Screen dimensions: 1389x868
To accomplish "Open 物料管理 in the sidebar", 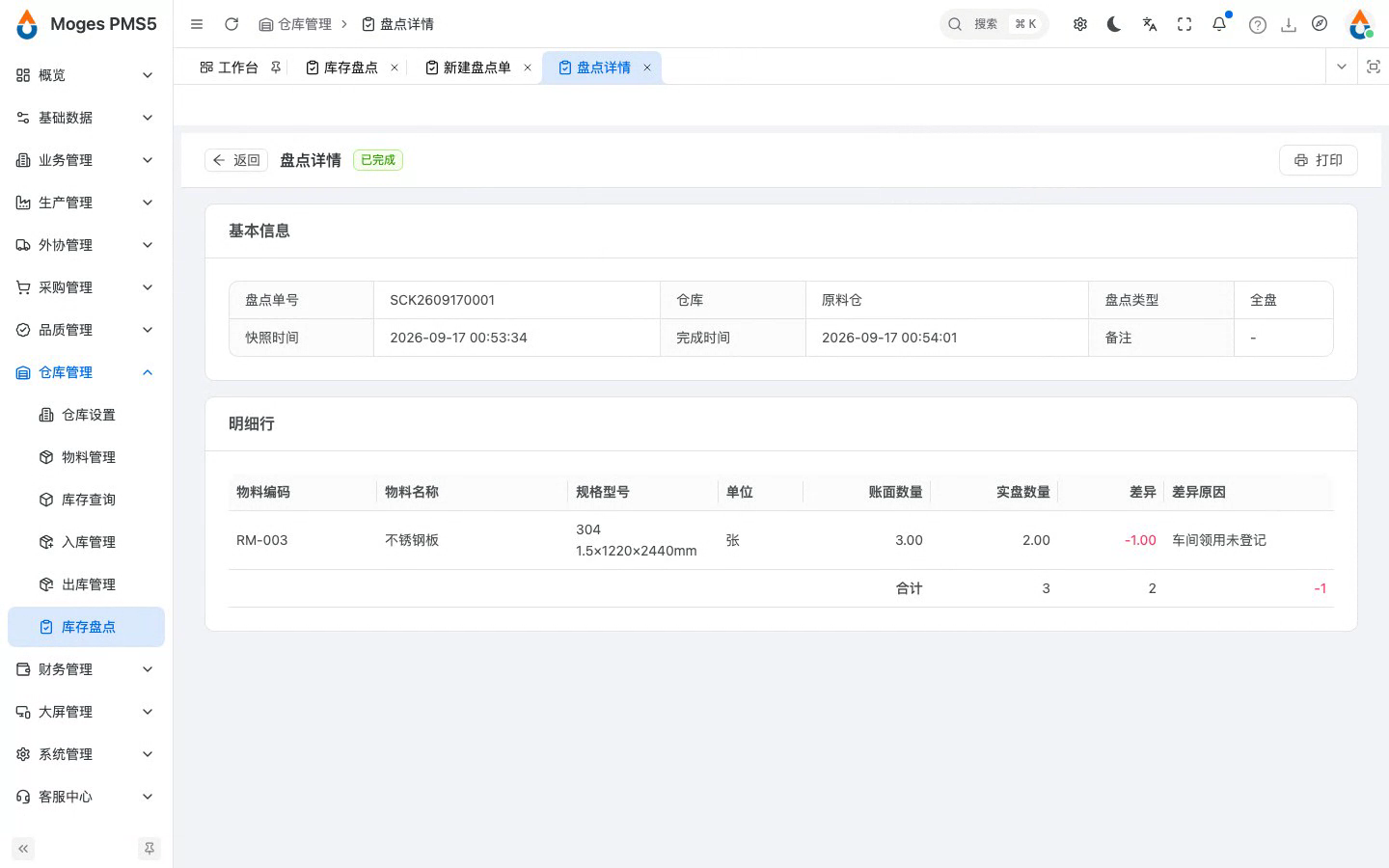I will pyautogui.click(x=86, y=457).
